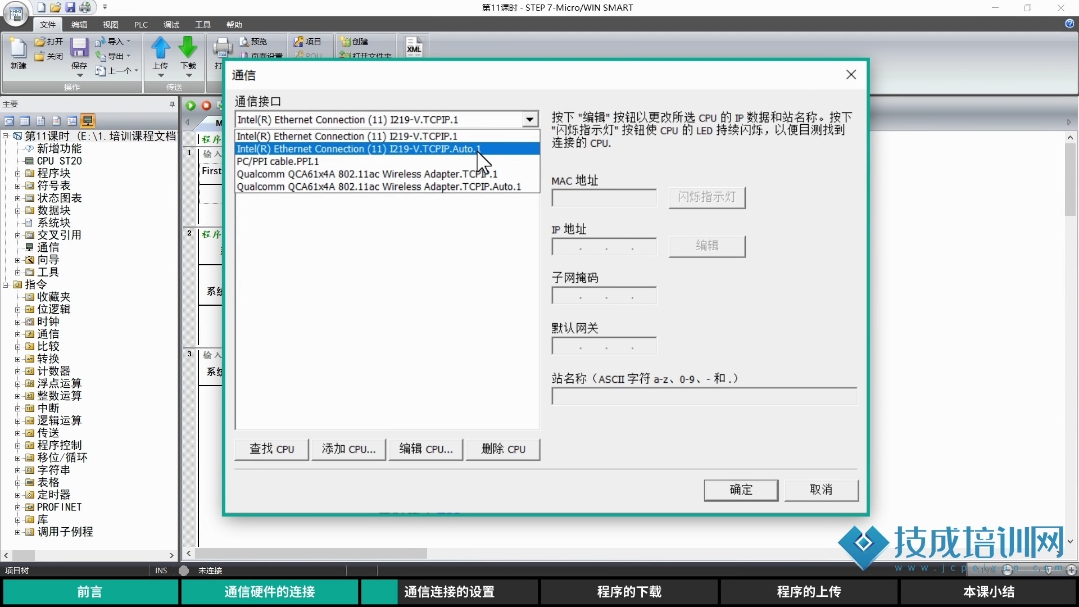Viewport: 1079px width, 607px height.
Task: Expand the PROFINET instruction folder
Action: tap(17, 507)
